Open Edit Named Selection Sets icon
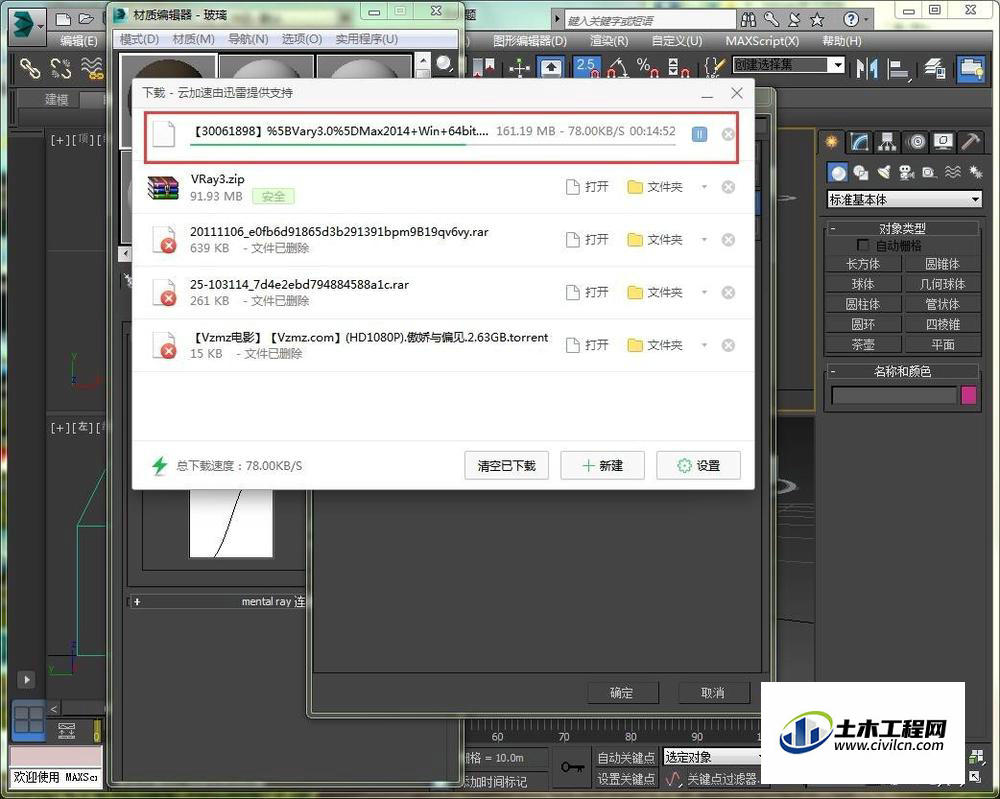 714,67
